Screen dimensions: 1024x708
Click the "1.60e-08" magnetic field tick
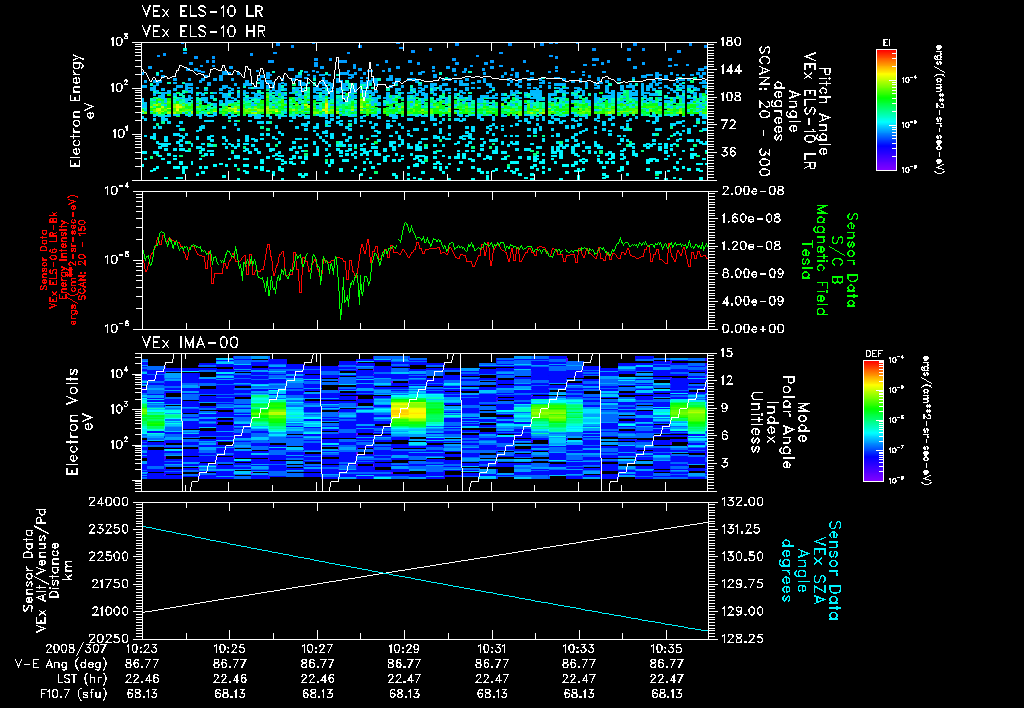[752, 219]
